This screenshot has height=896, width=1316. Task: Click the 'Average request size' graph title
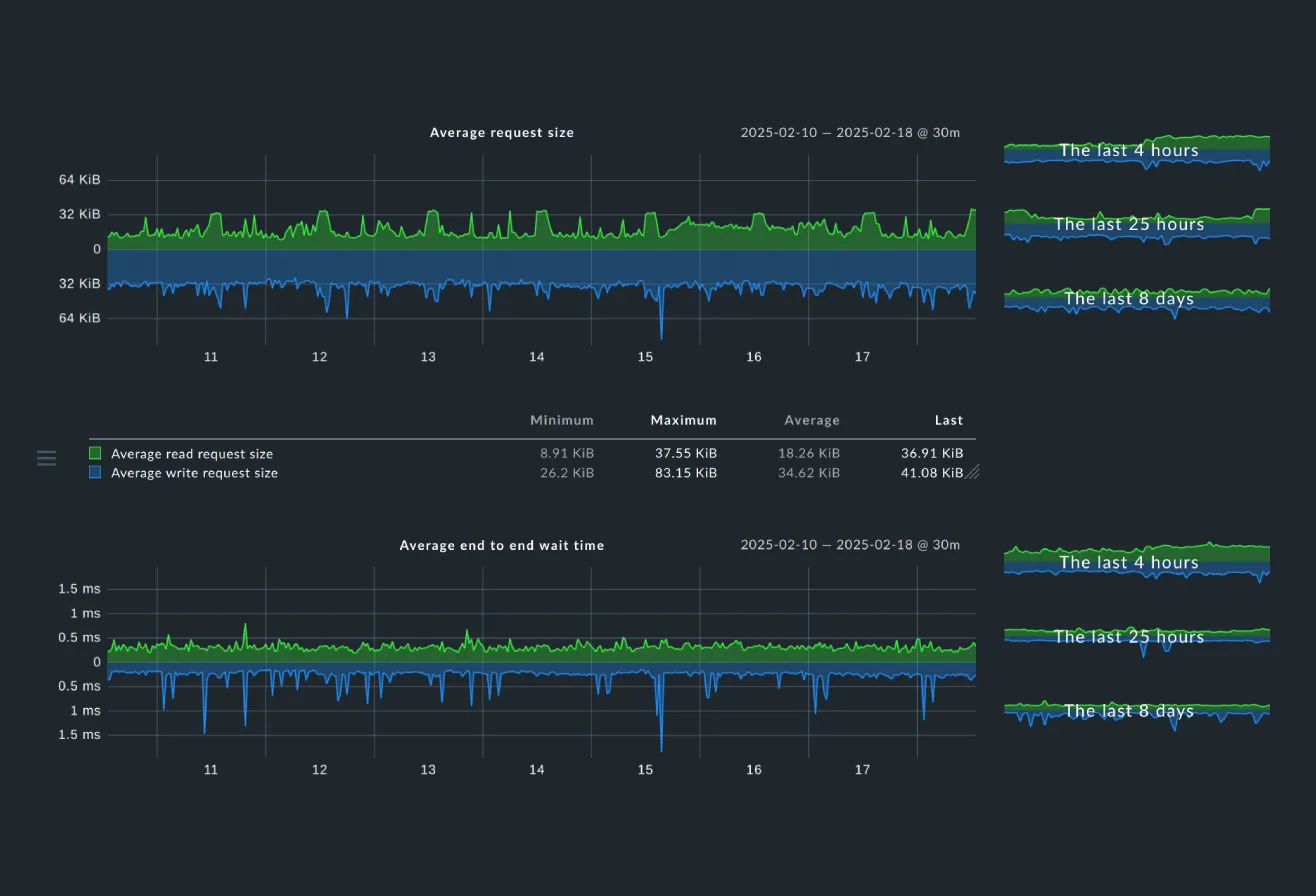pyautogui.click(x=502, y=133)
